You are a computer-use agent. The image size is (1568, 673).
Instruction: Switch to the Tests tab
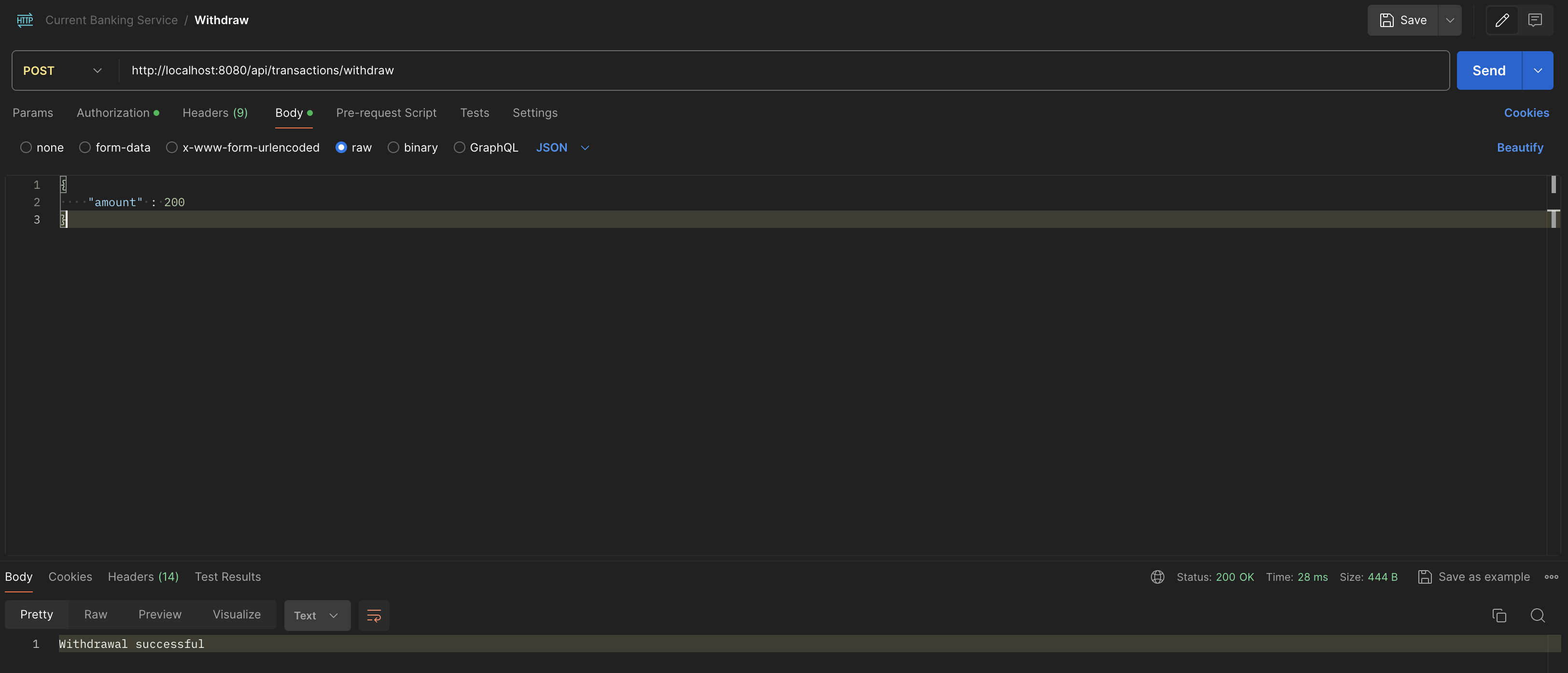pyautogui.click(x=474, y=112)
